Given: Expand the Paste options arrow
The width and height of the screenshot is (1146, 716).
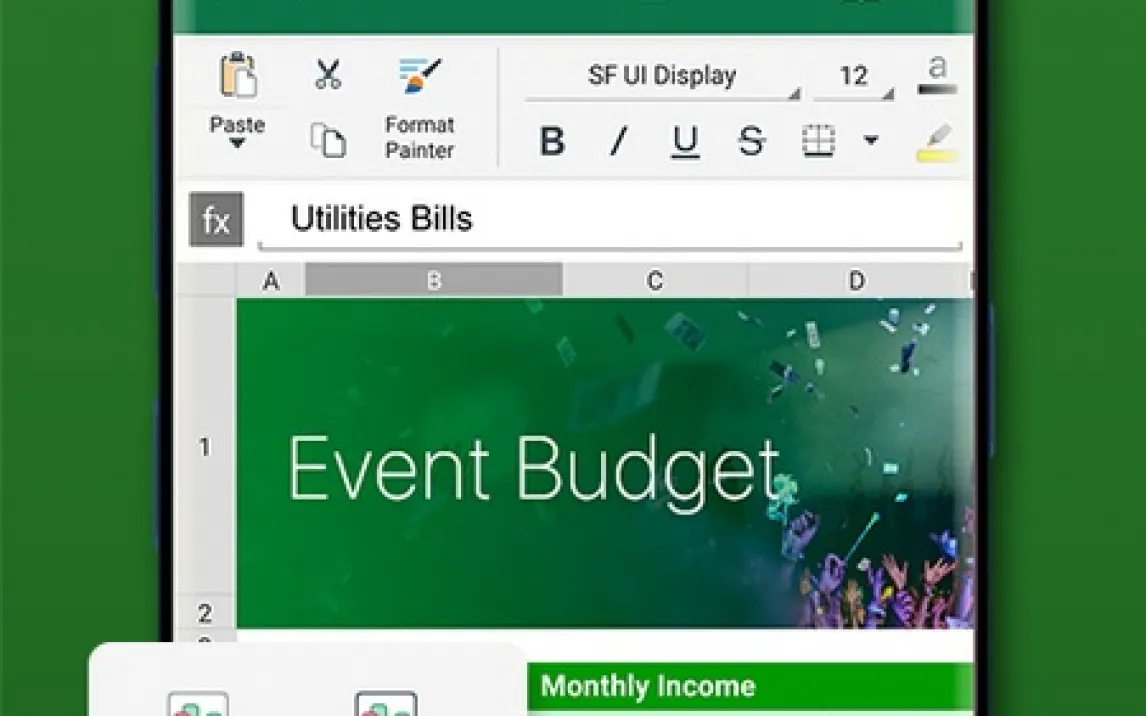Looking at the screenshot, I should (x=237, y=143).
